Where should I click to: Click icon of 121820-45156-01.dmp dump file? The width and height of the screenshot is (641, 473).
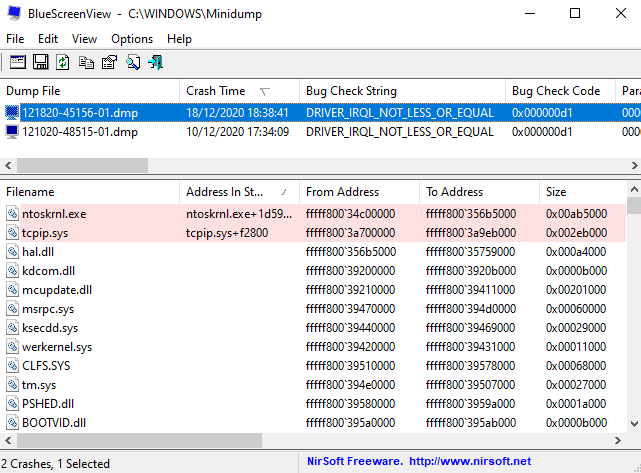12,112
